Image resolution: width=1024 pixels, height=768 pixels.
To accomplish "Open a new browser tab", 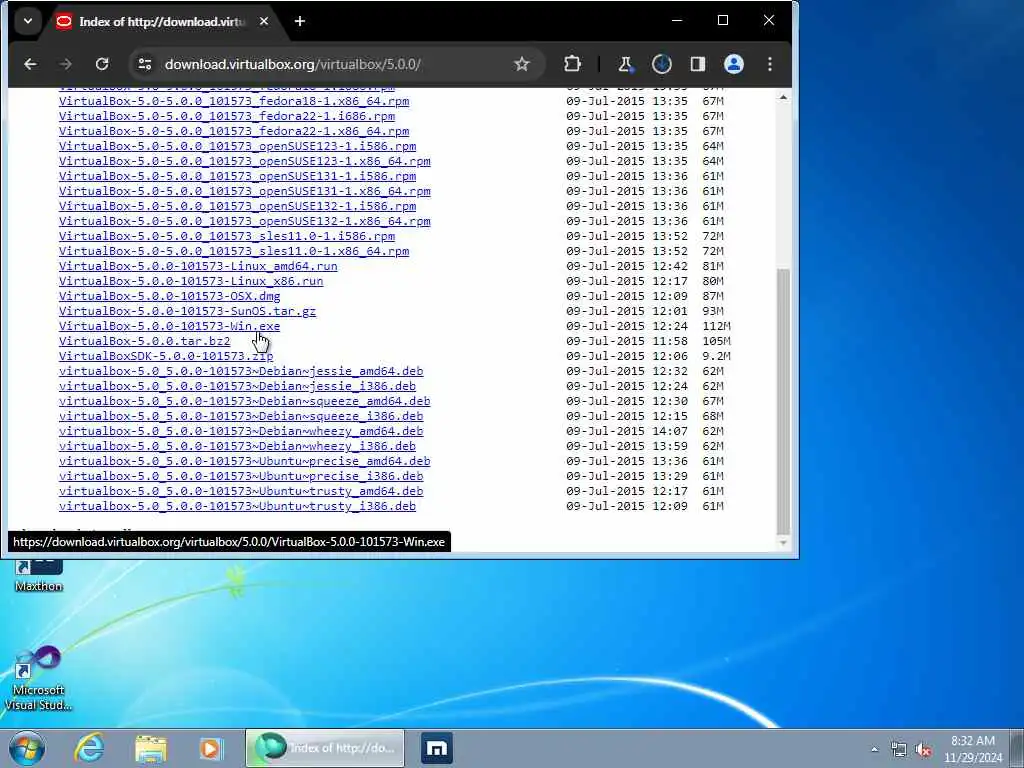I will point(300,21).
